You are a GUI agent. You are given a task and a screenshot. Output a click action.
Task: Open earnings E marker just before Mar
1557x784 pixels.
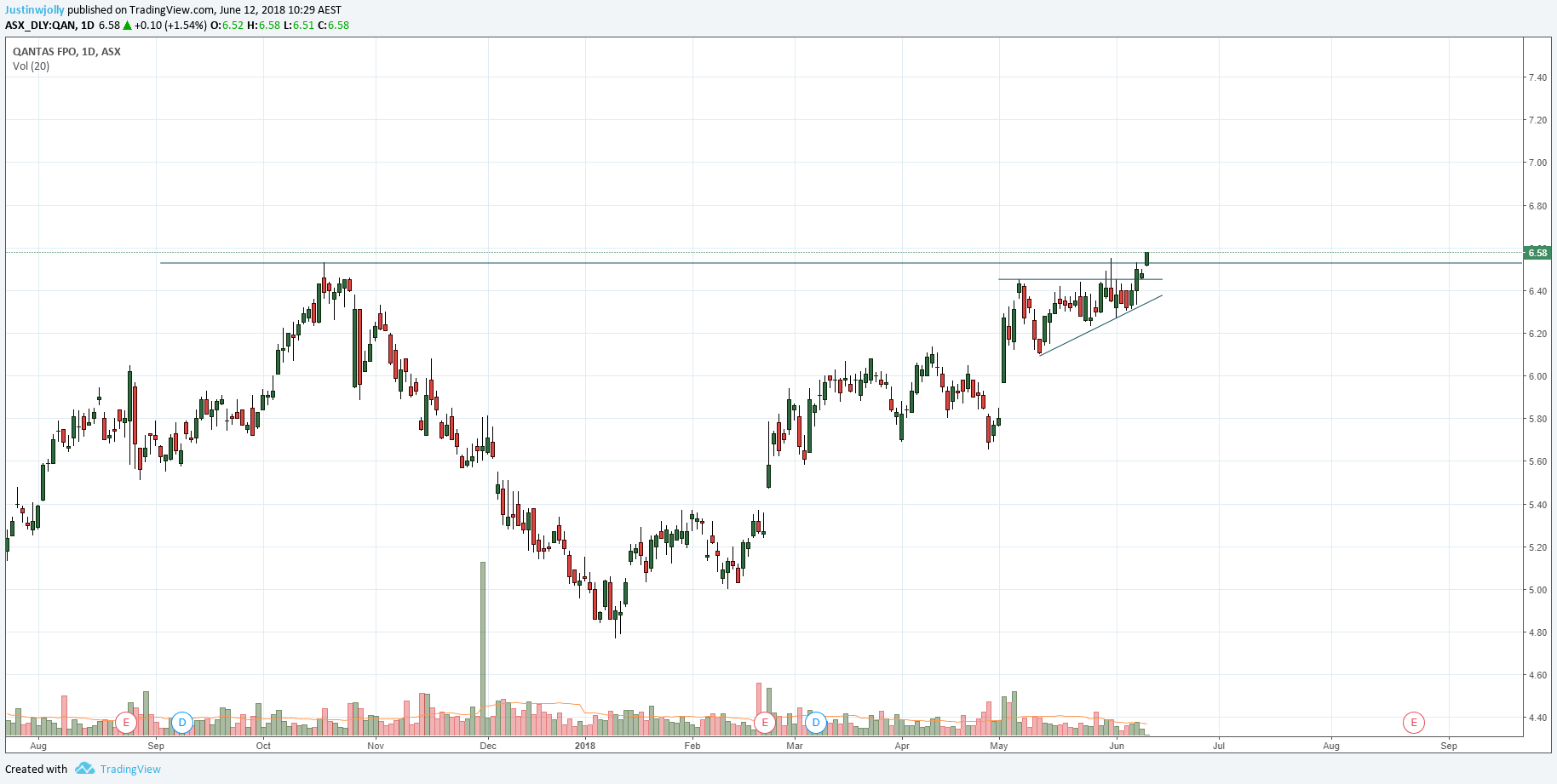(765, 723)
